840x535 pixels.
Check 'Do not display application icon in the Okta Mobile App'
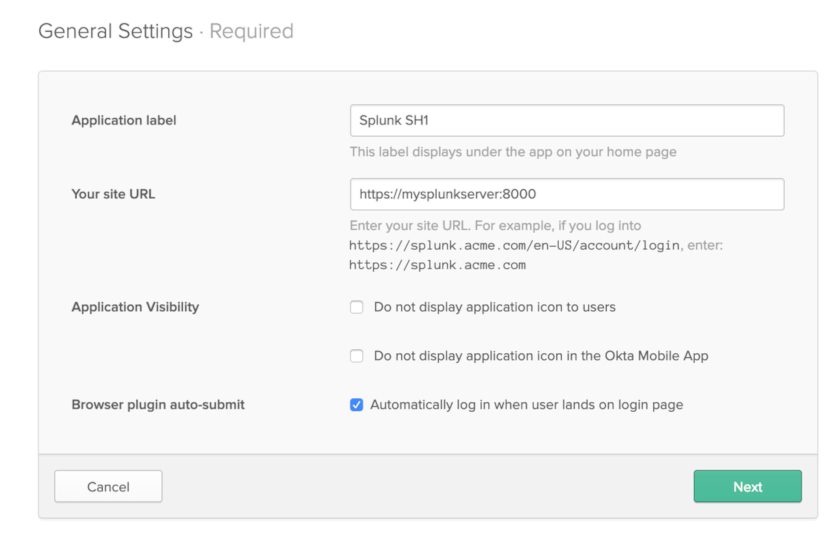click(x=356, y=356)
